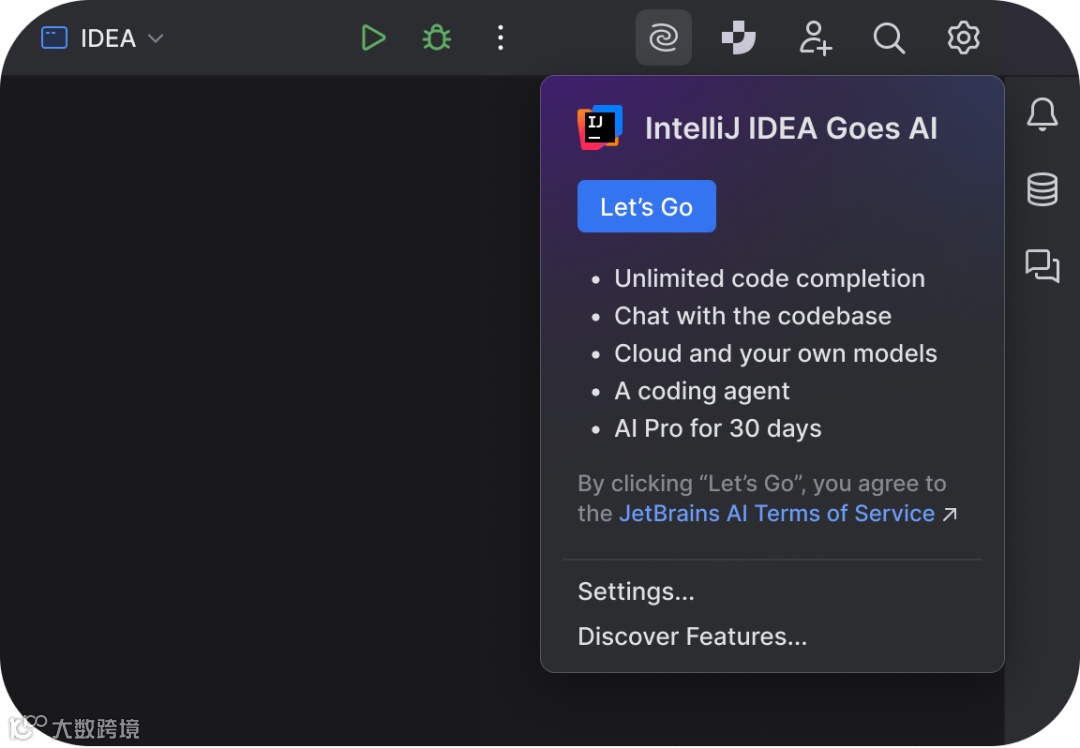Open IDE settings via the gear icon
This screenshot has height=748, width=1080.
(x=963, y=39)
